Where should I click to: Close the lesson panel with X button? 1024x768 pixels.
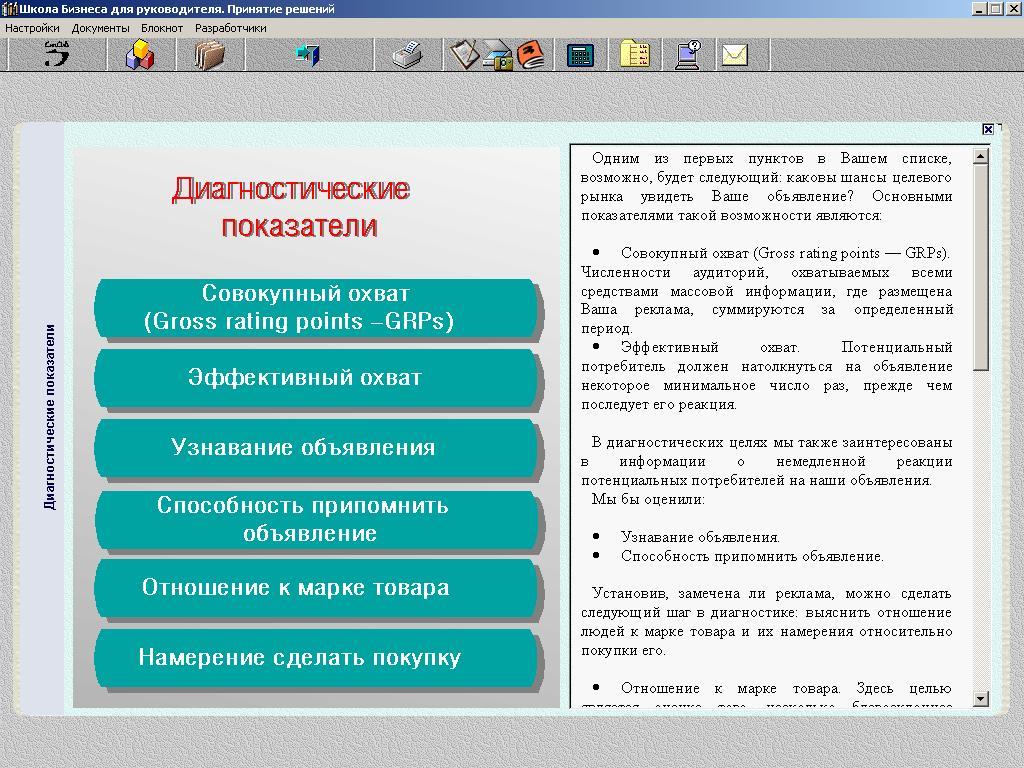click(x=988, y=129)
